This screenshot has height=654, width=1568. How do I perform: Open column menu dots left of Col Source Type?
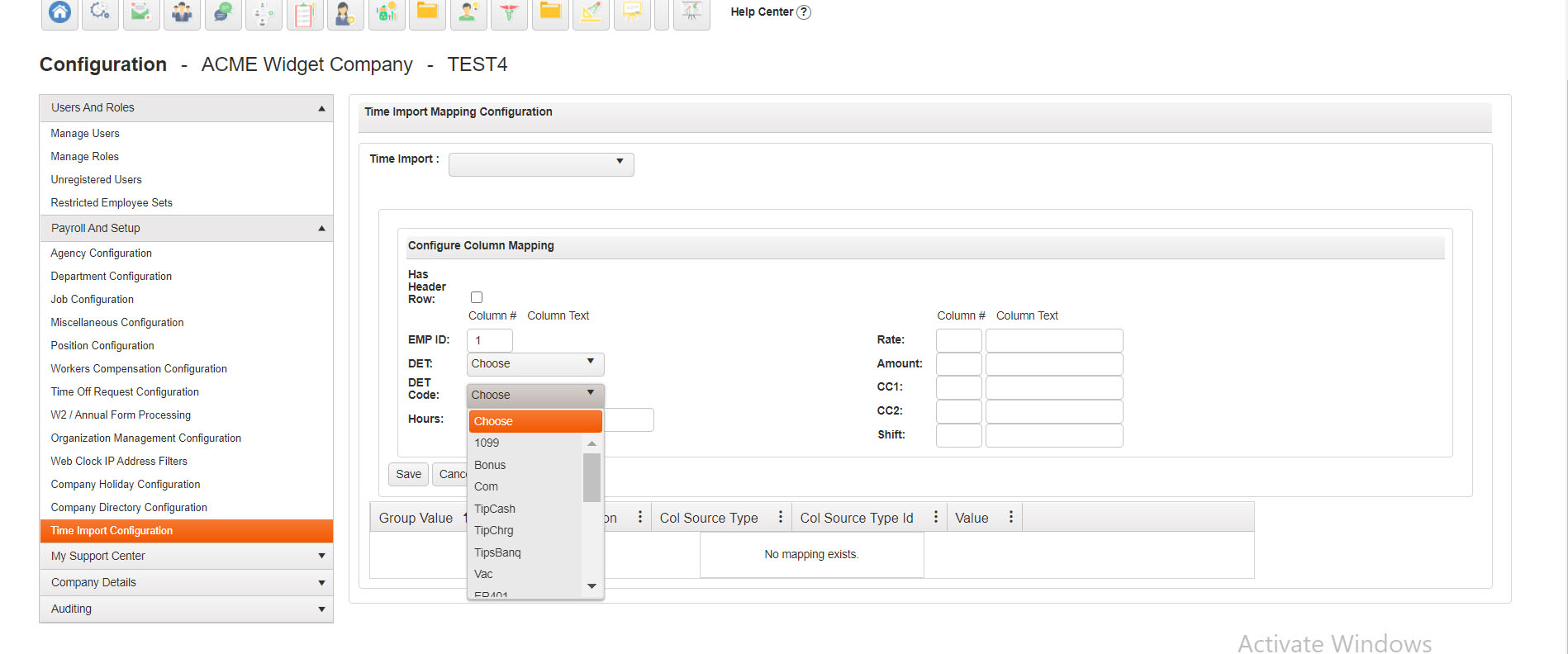click(x=639, y=517)
